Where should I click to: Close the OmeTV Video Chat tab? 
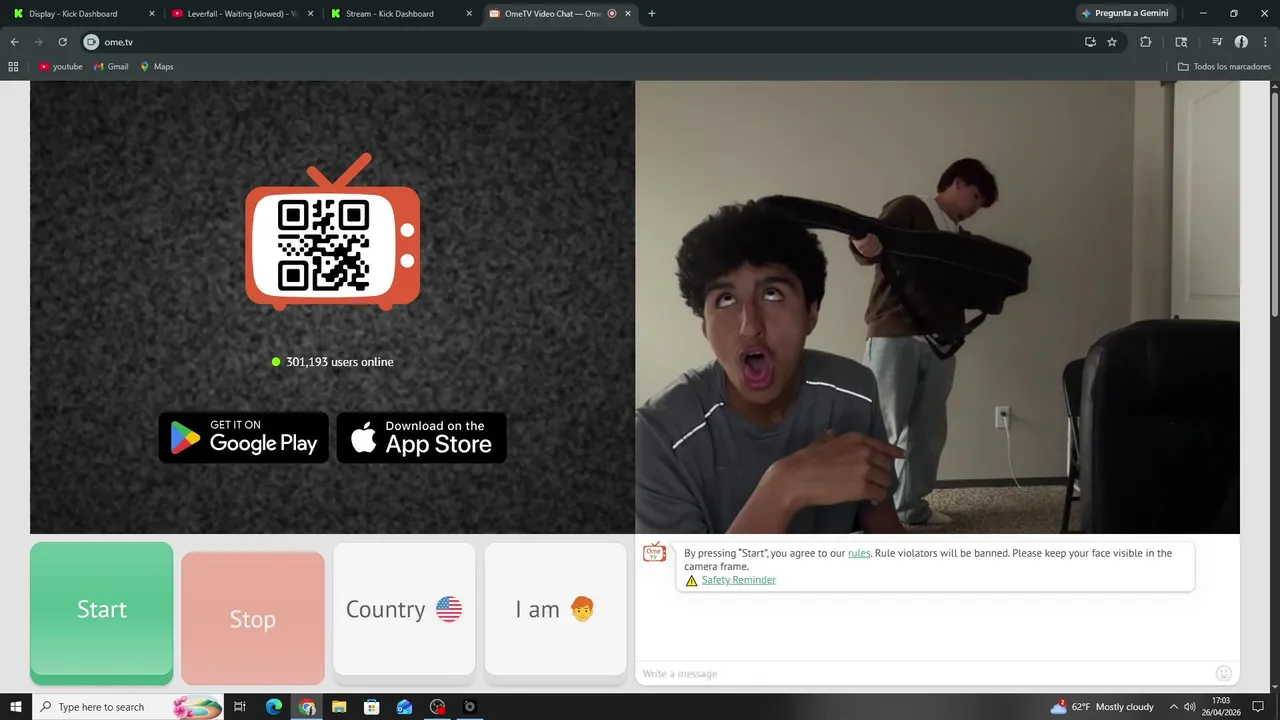[x=628, y=14]
